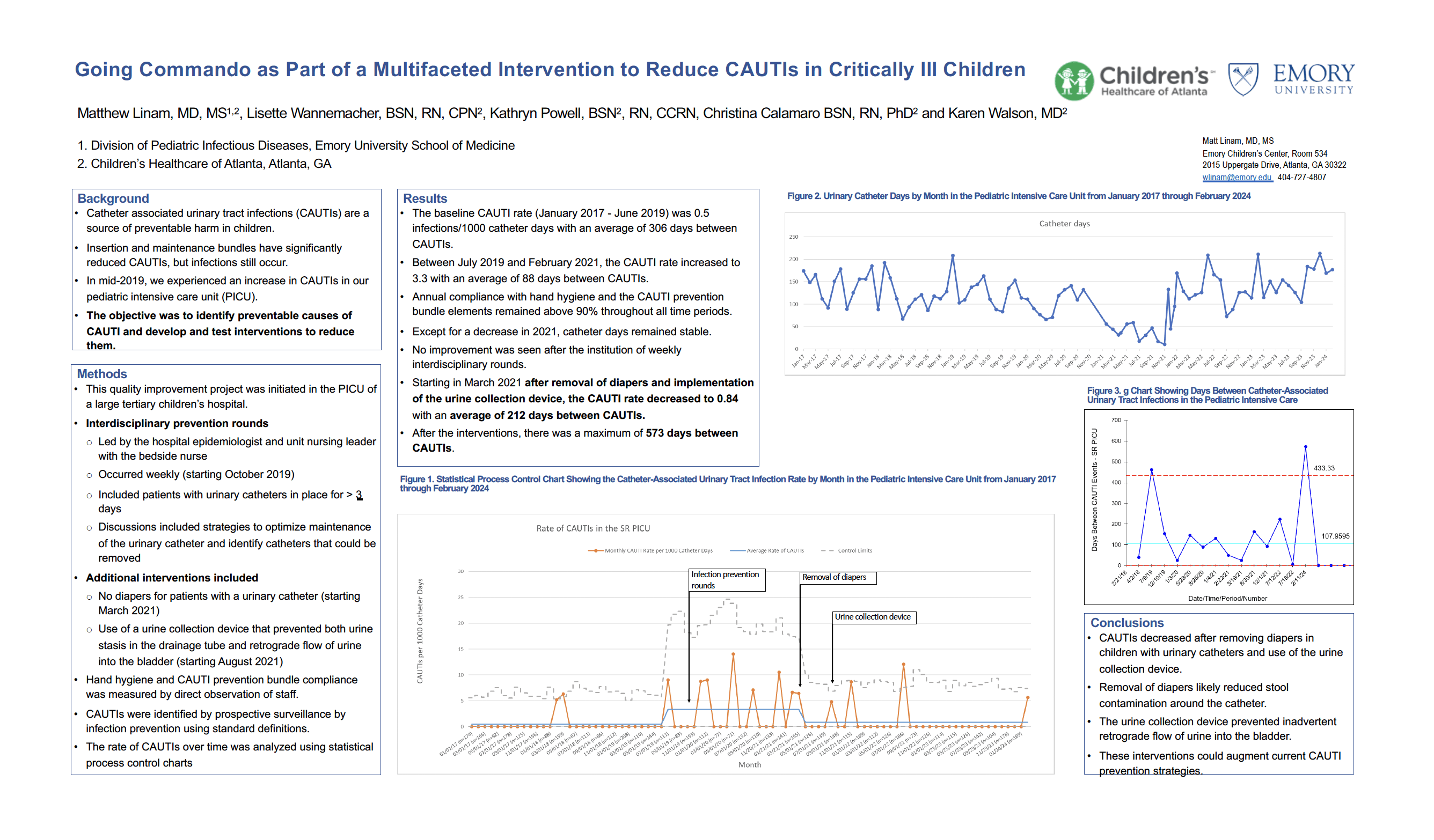
Task: Click the 'Catheter days' chart title
Action: (x=1064, y=224)
